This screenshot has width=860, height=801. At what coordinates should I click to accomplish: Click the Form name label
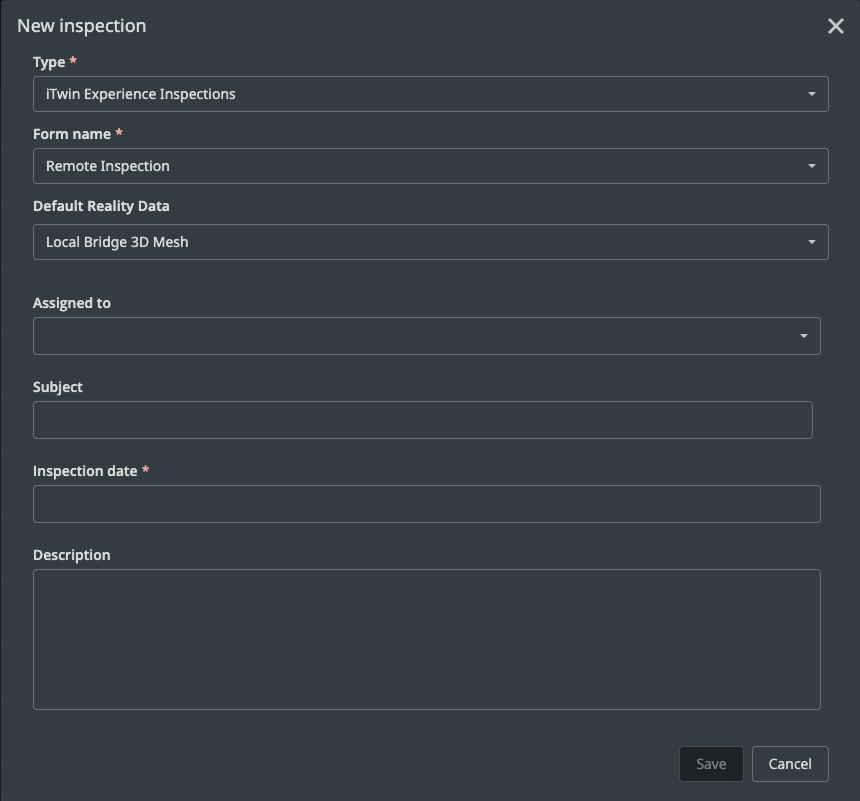pyautogui.click(x=72, y=134)
